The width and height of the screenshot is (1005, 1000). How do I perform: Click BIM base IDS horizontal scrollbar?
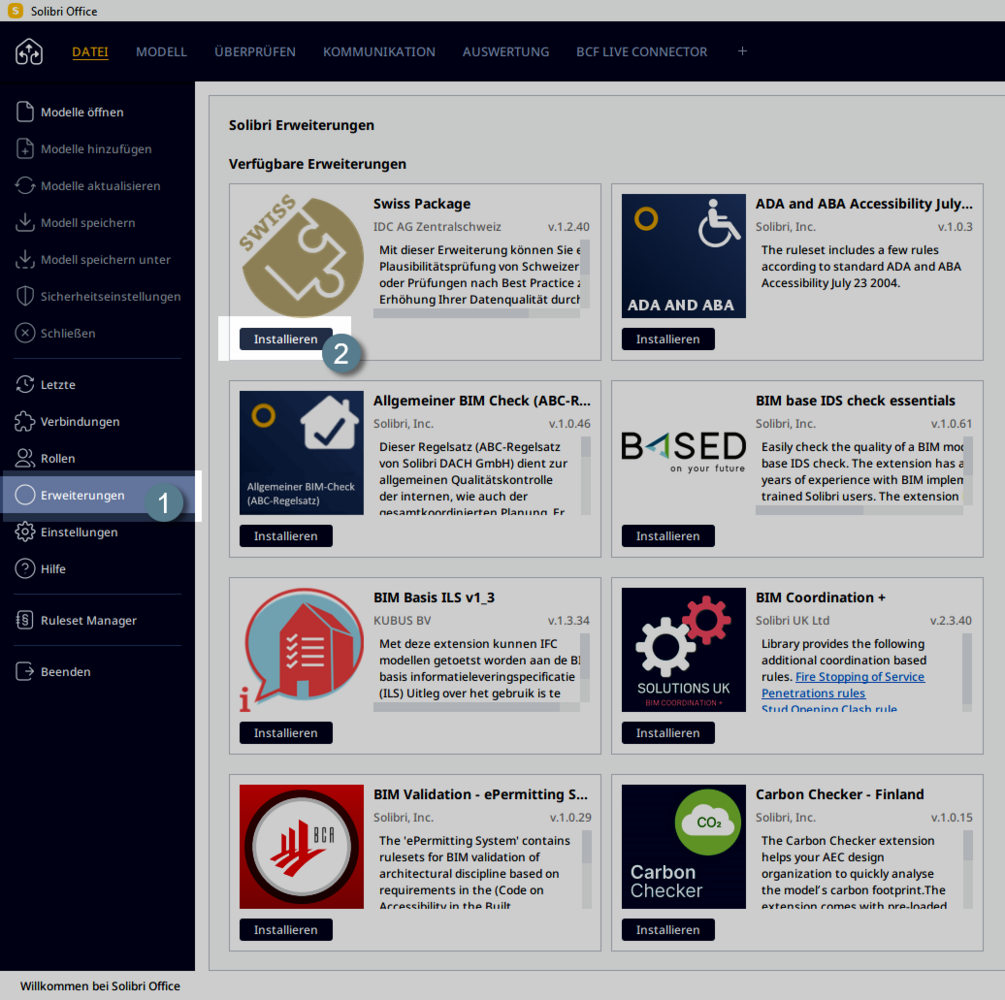[859, 510]
